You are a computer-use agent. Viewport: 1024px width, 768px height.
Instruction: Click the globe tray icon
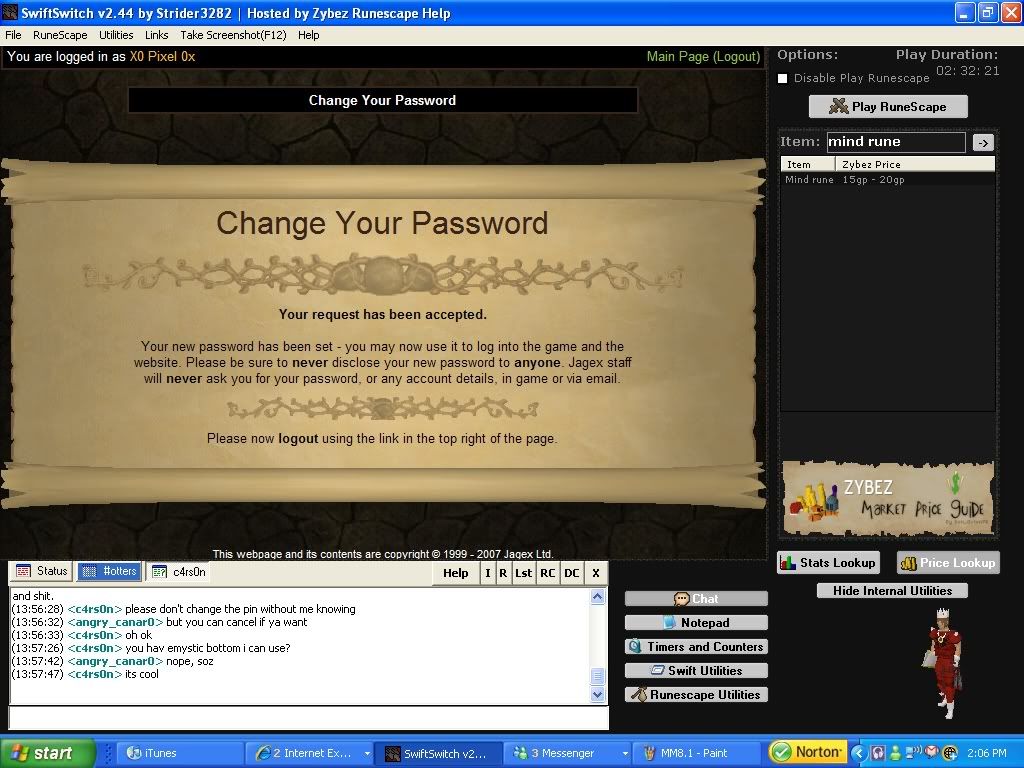(x=950, y=754)
